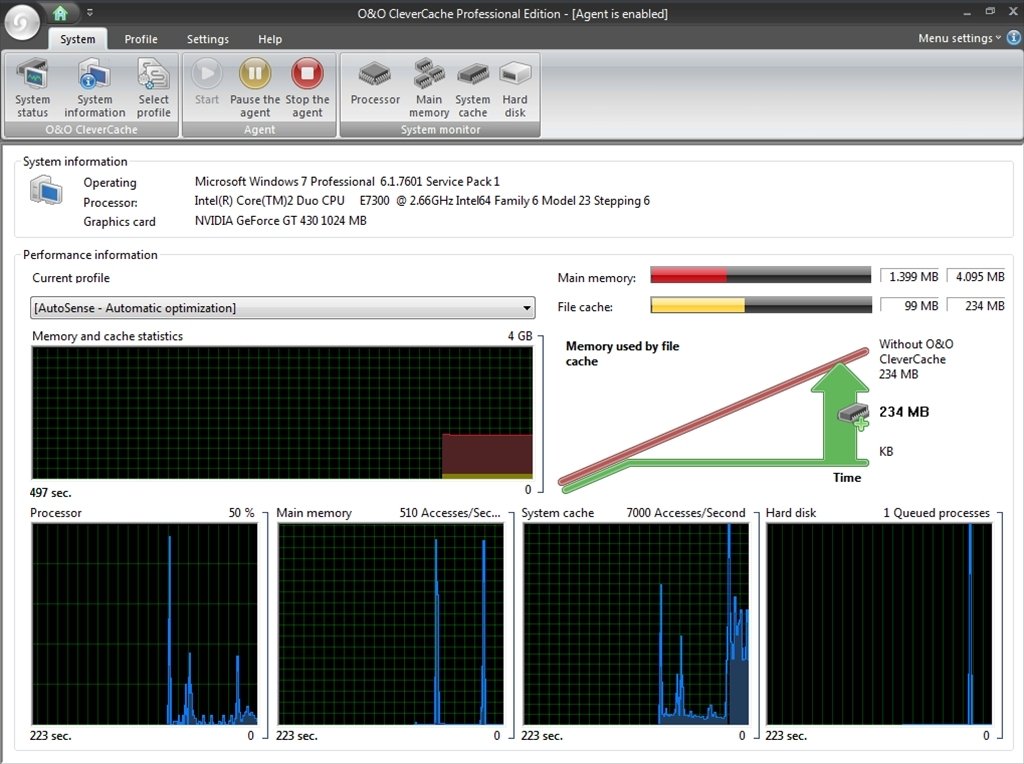1024x764 pixels.
Task: Click the Hard disk queued processes graph
Action: tap(879, 624)
